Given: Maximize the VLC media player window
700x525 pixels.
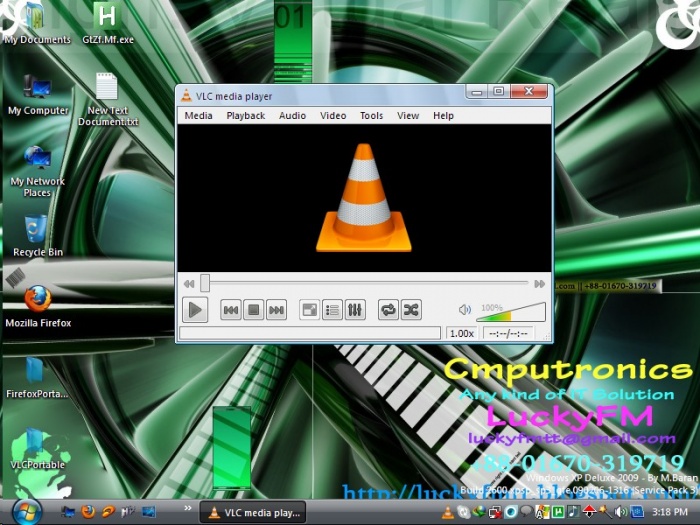Looking at the screenshot, I should (x=499, y=92).
